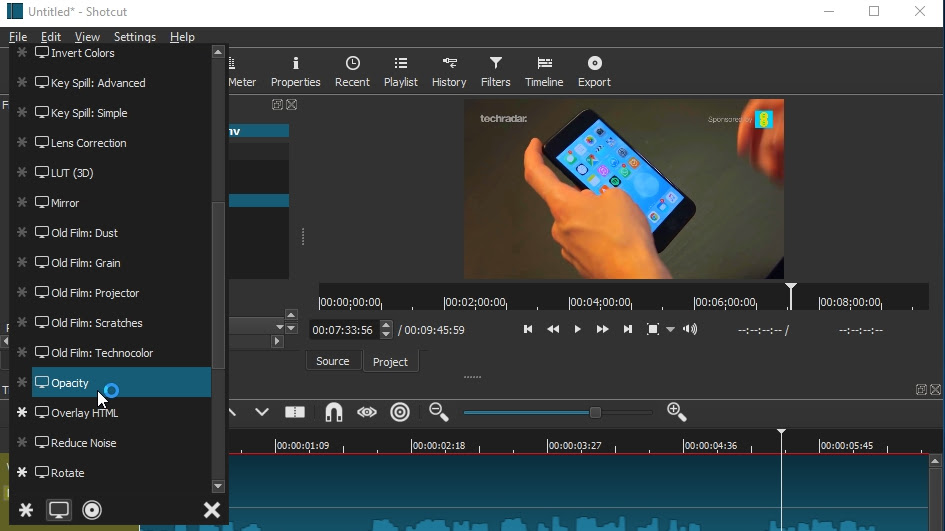This screenshot has width=945, height=531.
Task: Click the player scrubber playhead marker
Action: point(791,295)
